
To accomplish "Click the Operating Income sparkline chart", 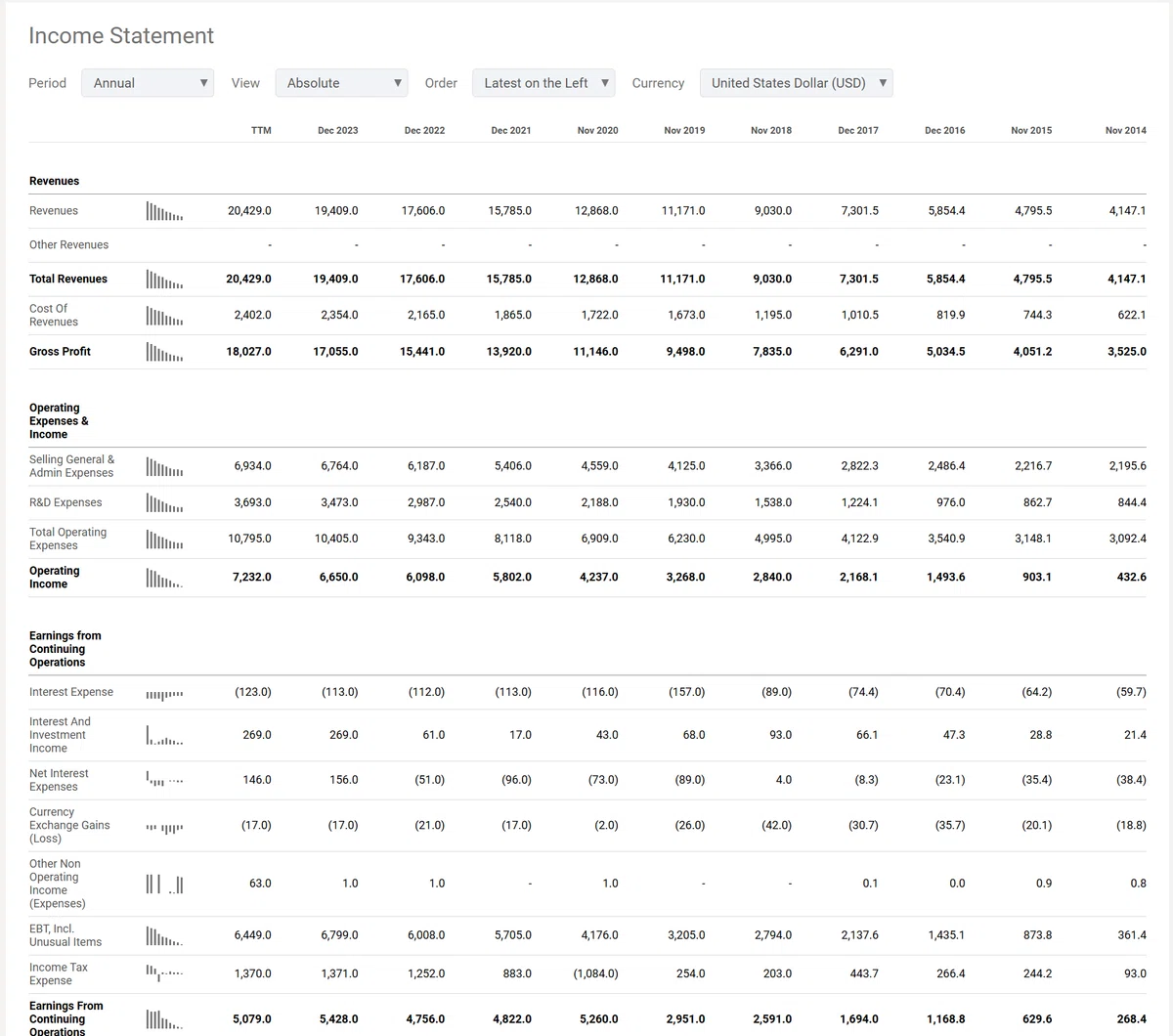I will 164,578.
